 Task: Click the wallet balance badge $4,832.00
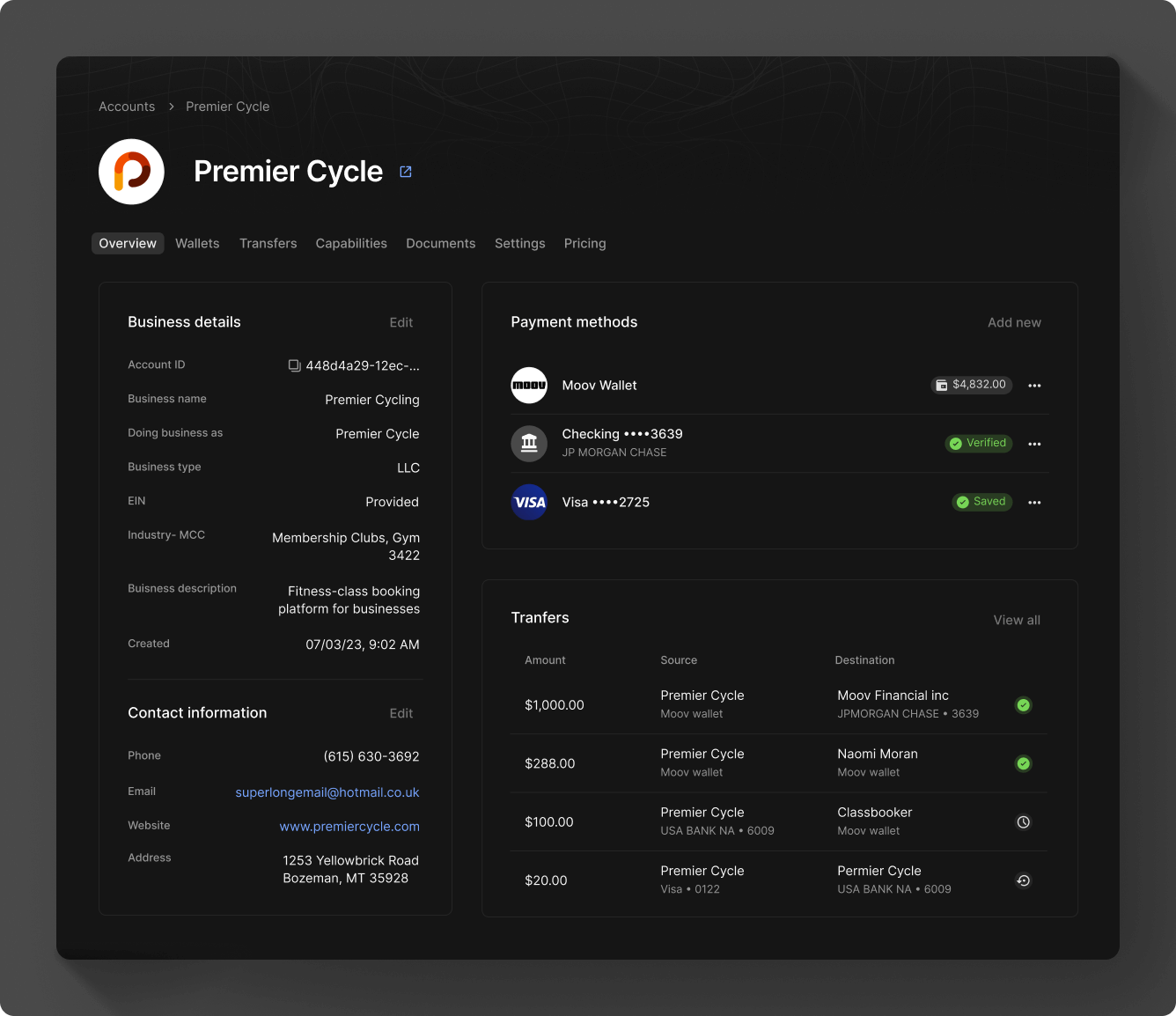[x=971, y=385]
